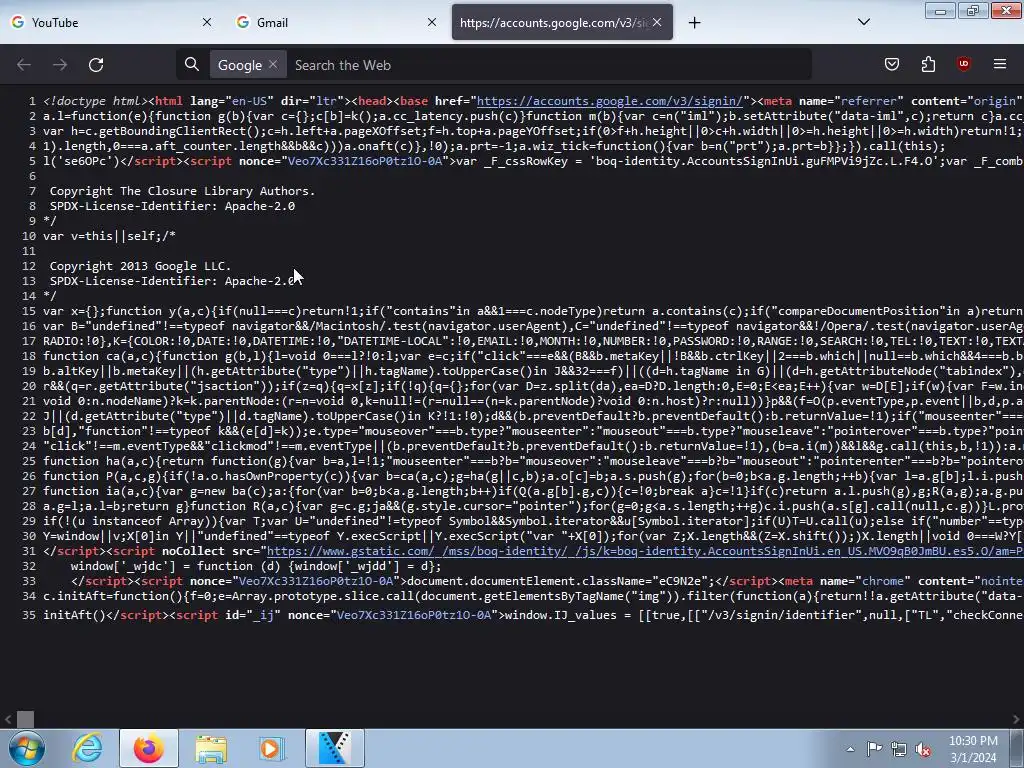Open the Extensions puzzle icon
Screen dimensions: 1024x768
point(928,64)
